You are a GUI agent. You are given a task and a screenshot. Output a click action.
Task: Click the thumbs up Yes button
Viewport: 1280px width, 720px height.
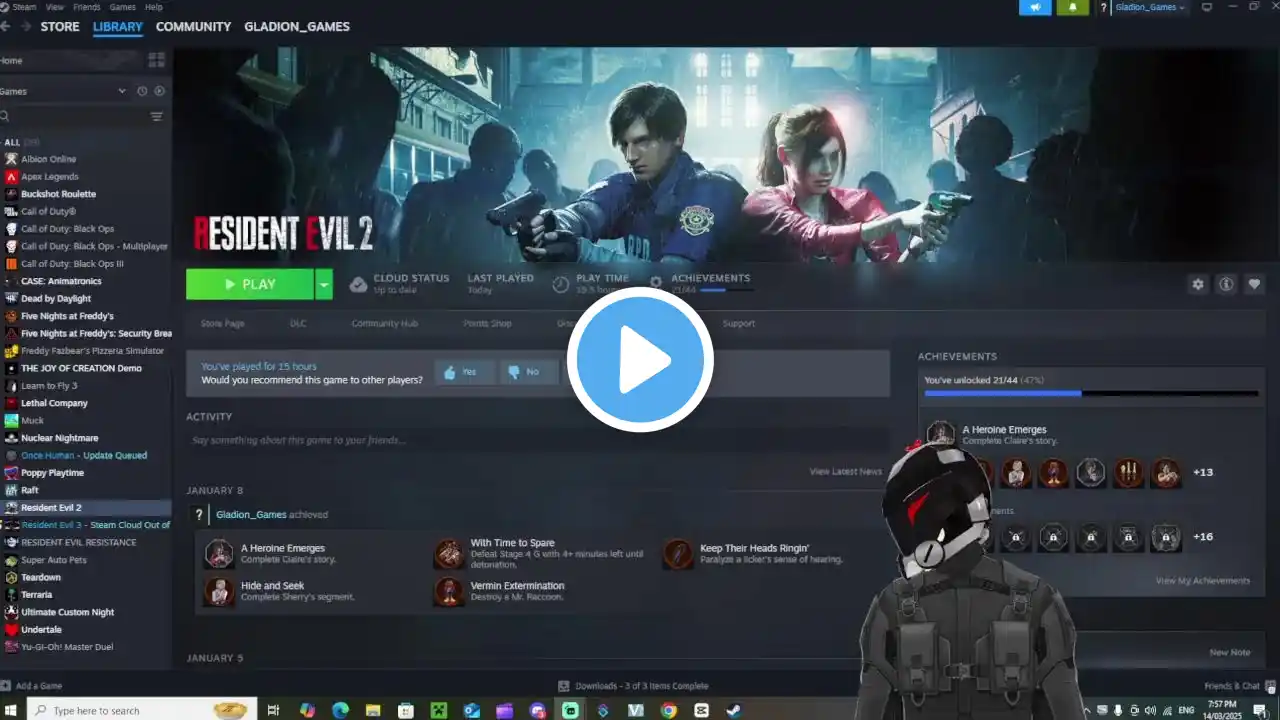coord(463,372)
